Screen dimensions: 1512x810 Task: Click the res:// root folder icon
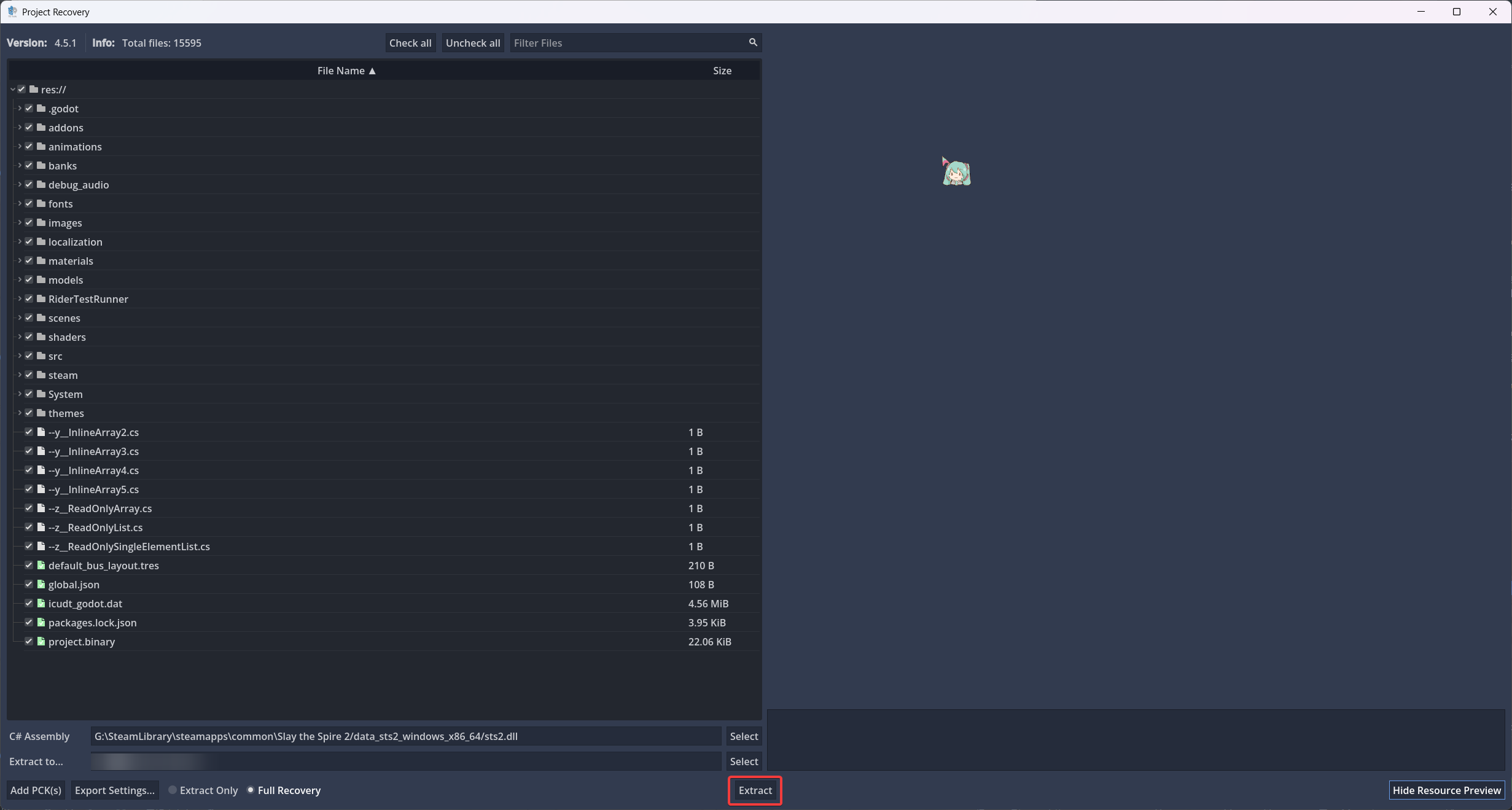[x=34, y=89]
